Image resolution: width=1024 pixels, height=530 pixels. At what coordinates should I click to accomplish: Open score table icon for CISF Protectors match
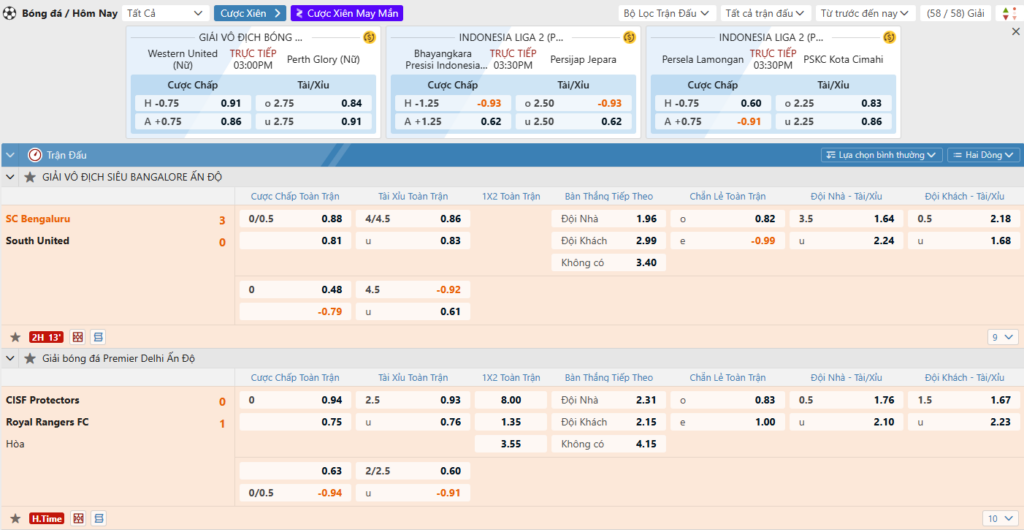coord(98,518)
